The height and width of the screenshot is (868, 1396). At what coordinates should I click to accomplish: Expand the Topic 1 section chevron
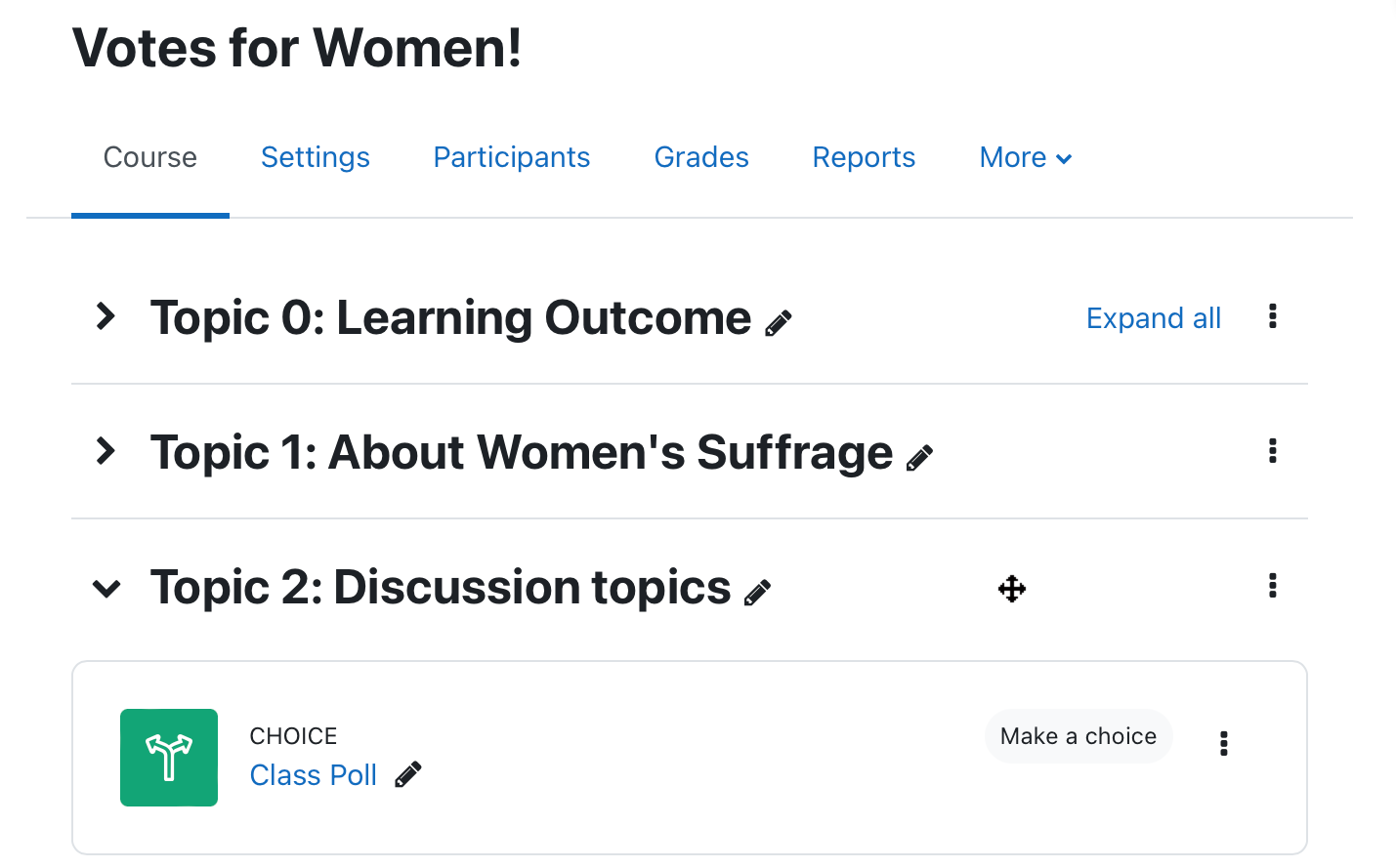[106, 451]
